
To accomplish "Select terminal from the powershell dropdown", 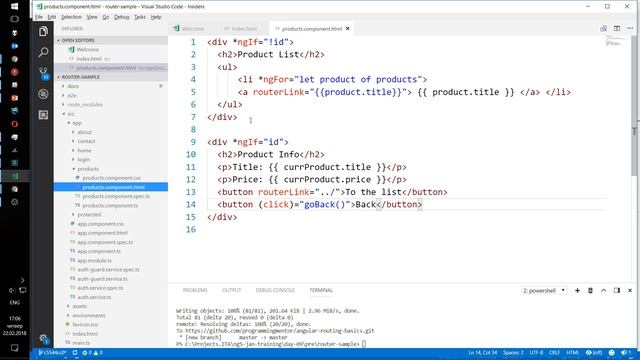I will 544,290.
